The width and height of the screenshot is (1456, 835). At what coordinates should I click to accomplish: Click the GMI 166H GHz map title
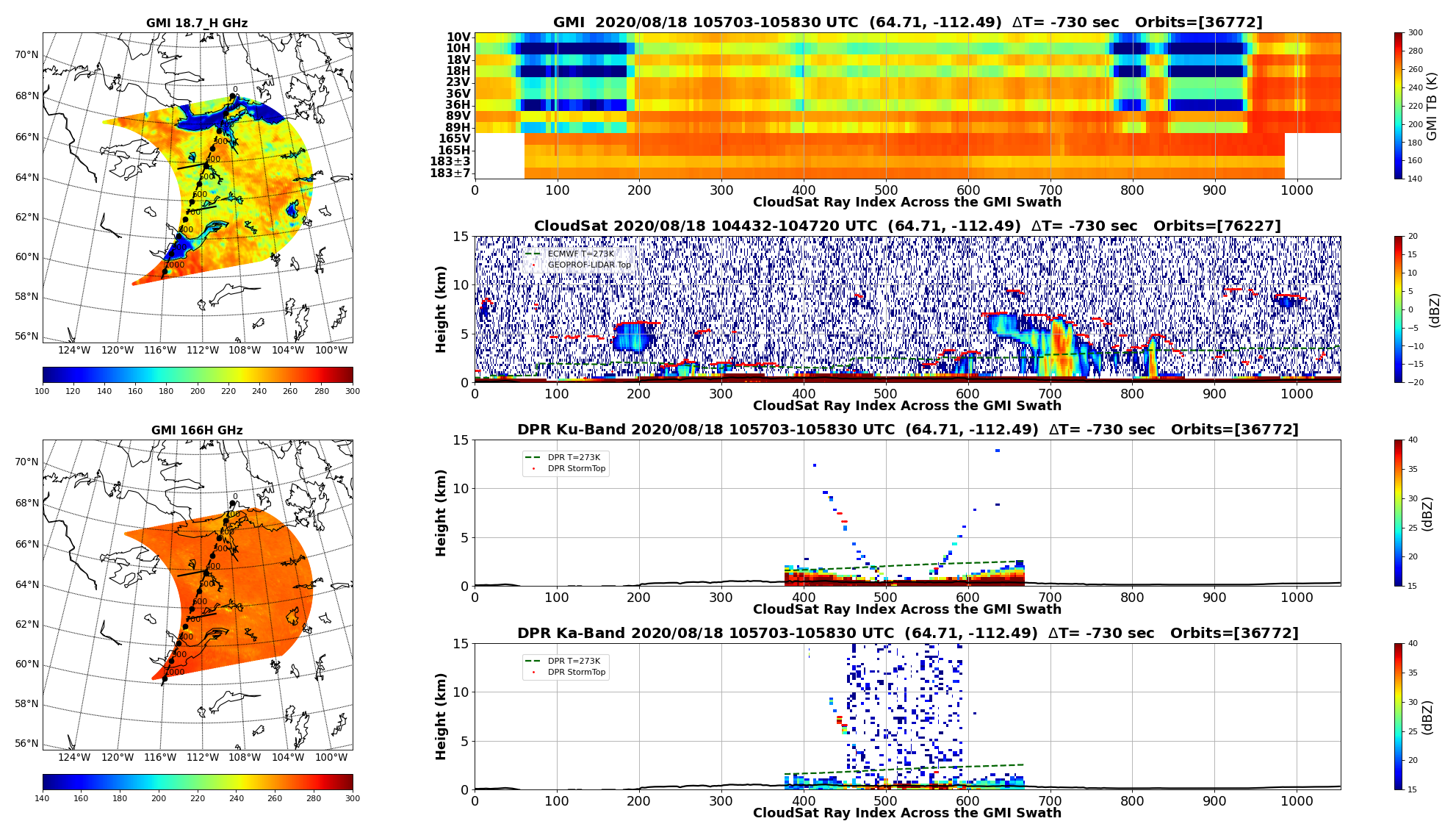click(x=197, y=431)
